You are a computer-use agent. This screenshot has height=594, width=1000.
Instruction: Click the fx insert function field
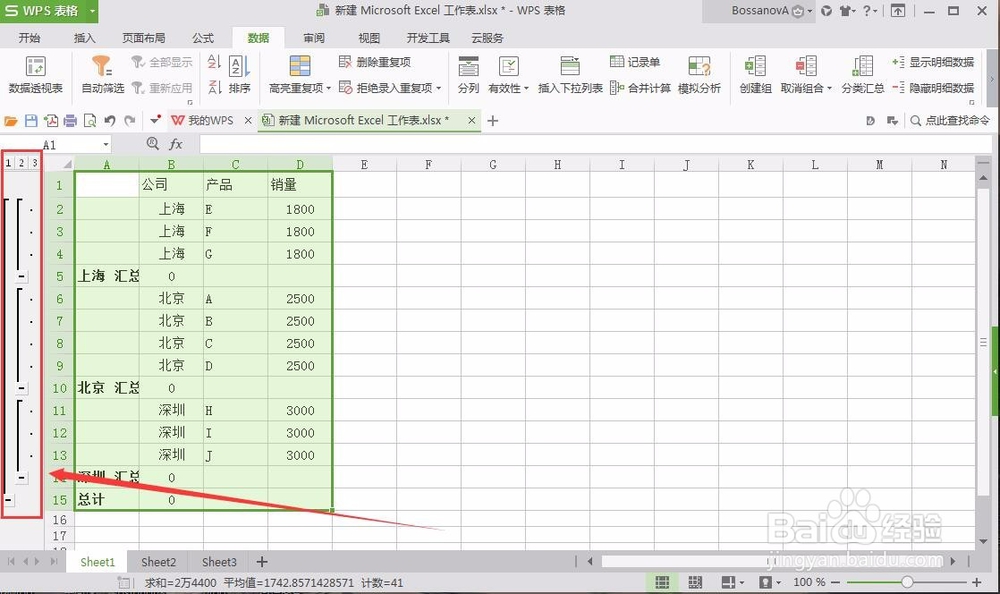pyautogui.click(x=176, y=143)
